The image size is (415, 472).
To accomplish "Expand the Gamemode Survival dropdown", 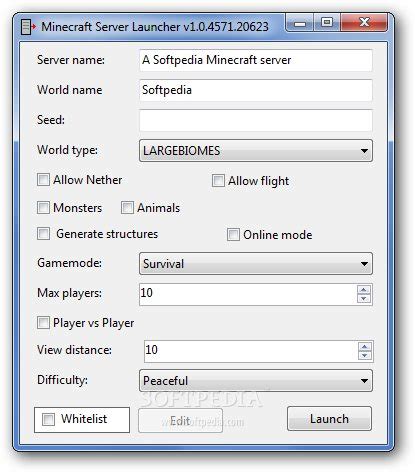I will 256,264.
